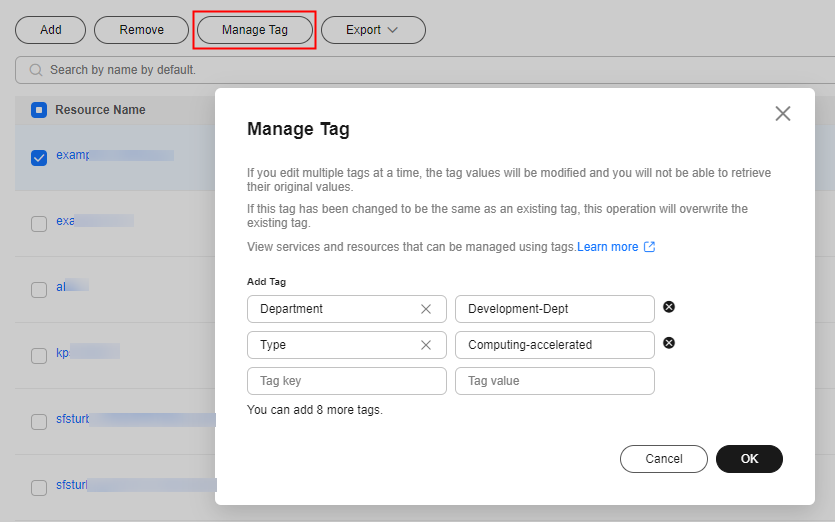Check the resource starting with 'kp'
Viewport: 835px width, 522px height.
tap(39, 356)
